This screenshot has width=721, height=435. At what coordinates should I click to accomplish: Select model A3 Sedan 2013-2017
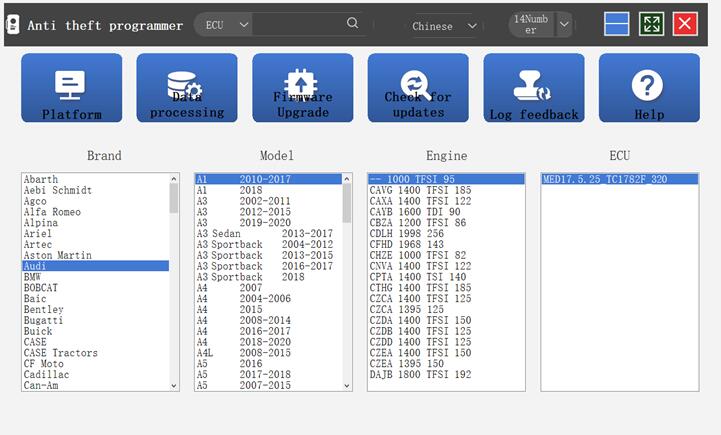[269, 234]
